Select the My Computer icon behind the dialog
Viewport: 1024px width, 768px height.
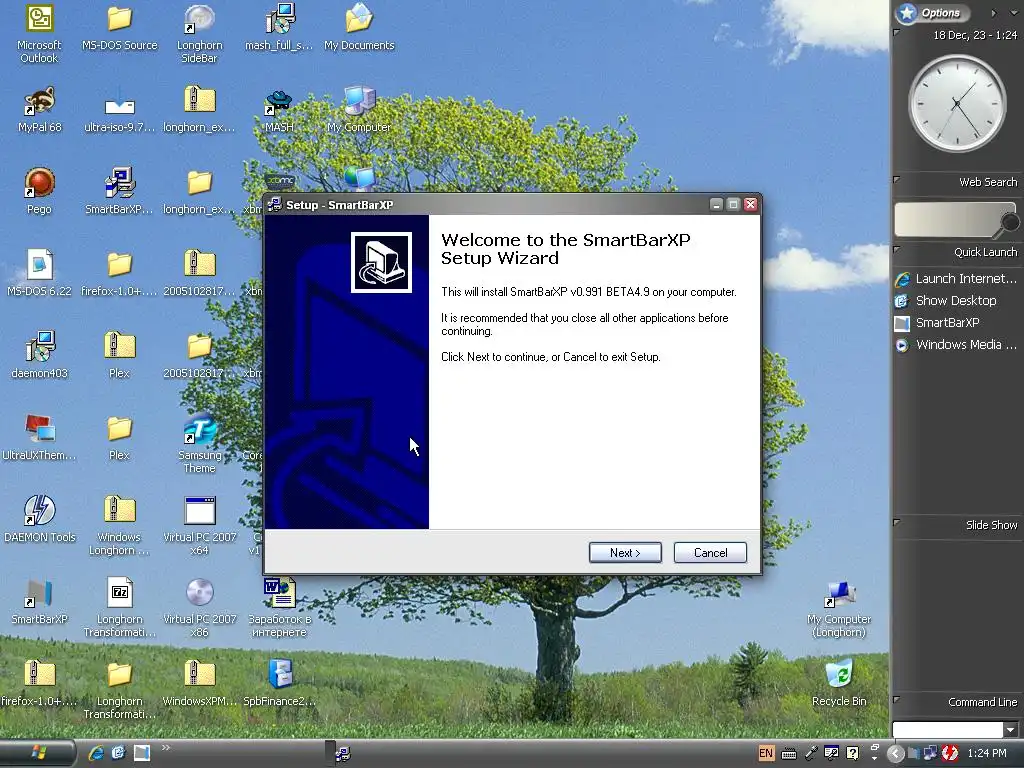pyautogui.click(x=359, y=110)
